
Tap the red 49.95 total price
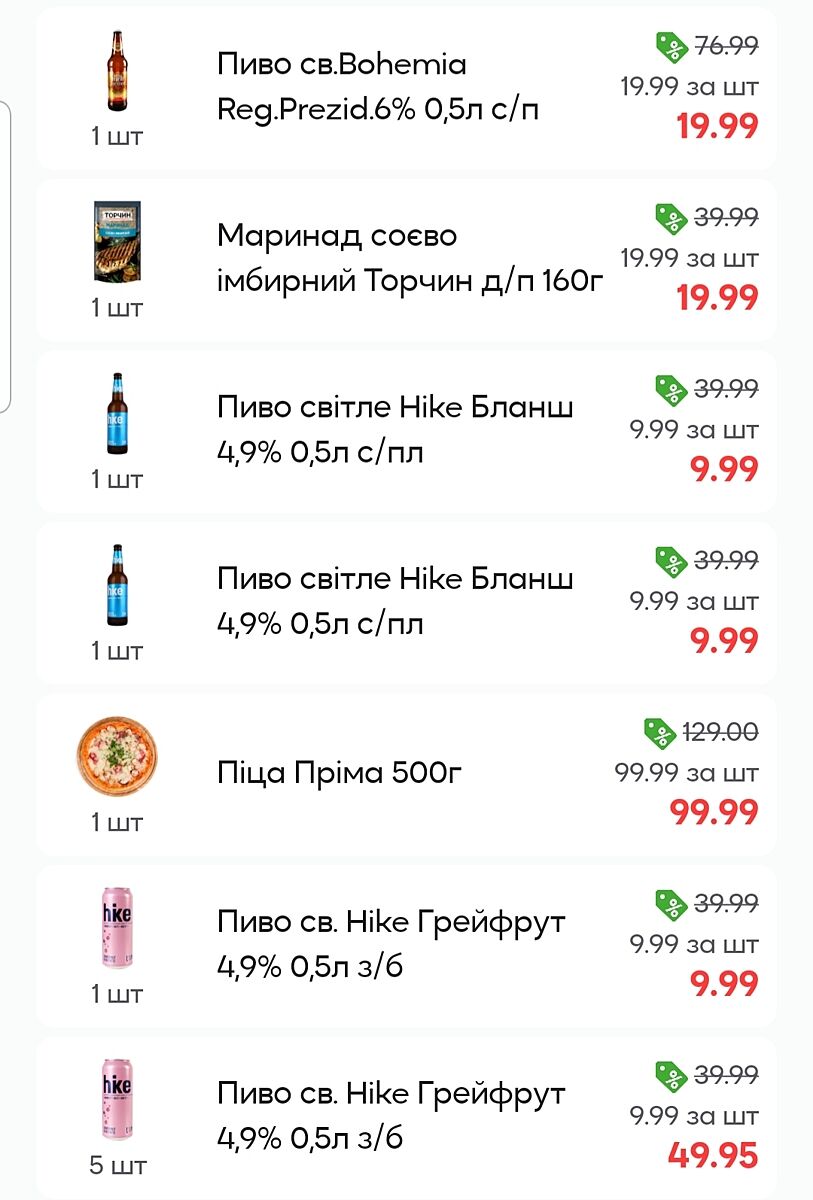(712, 1155)
